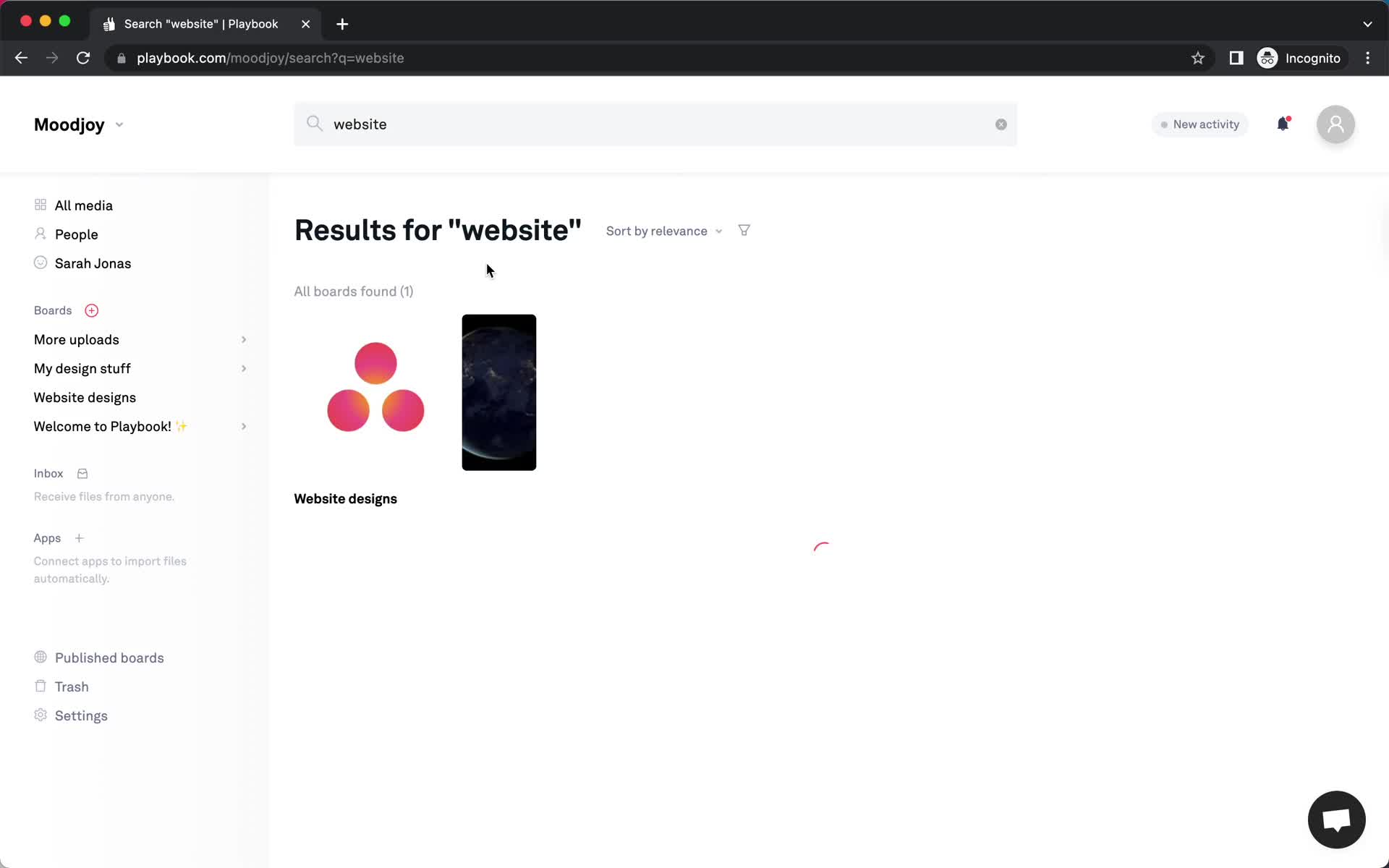Click the filter icon next to Sort by relevance
This screenshot has width=1389, height=868.
(744, 230)
